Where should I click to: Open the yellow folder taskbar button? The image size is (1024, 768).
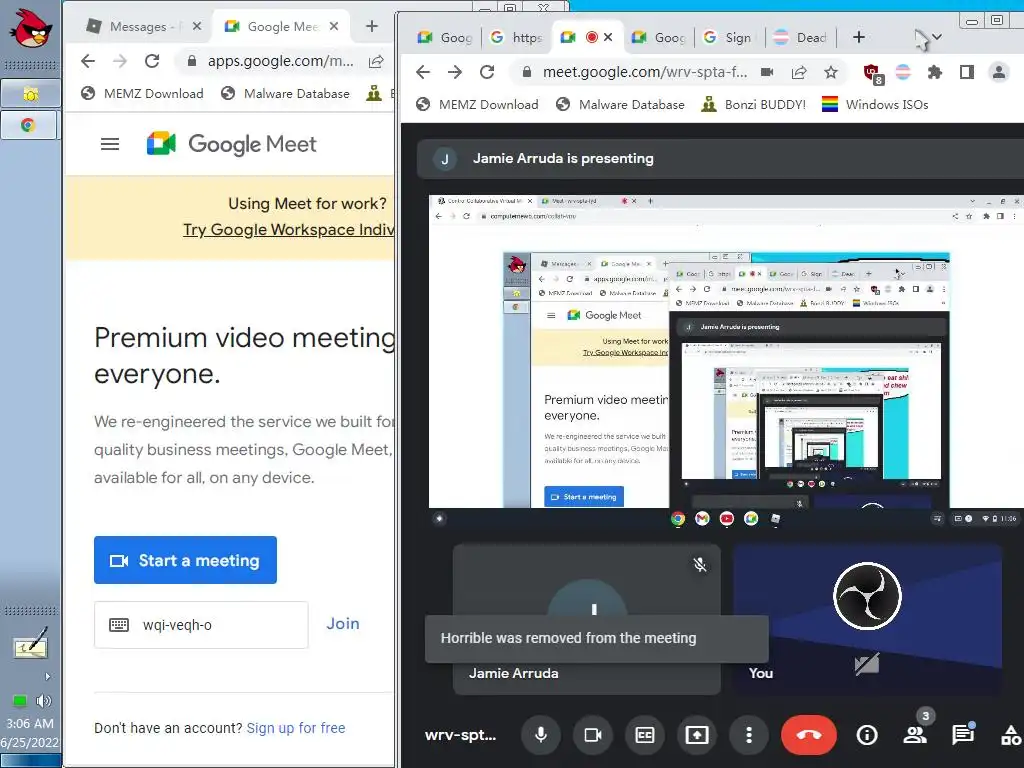tap(30, 94)
